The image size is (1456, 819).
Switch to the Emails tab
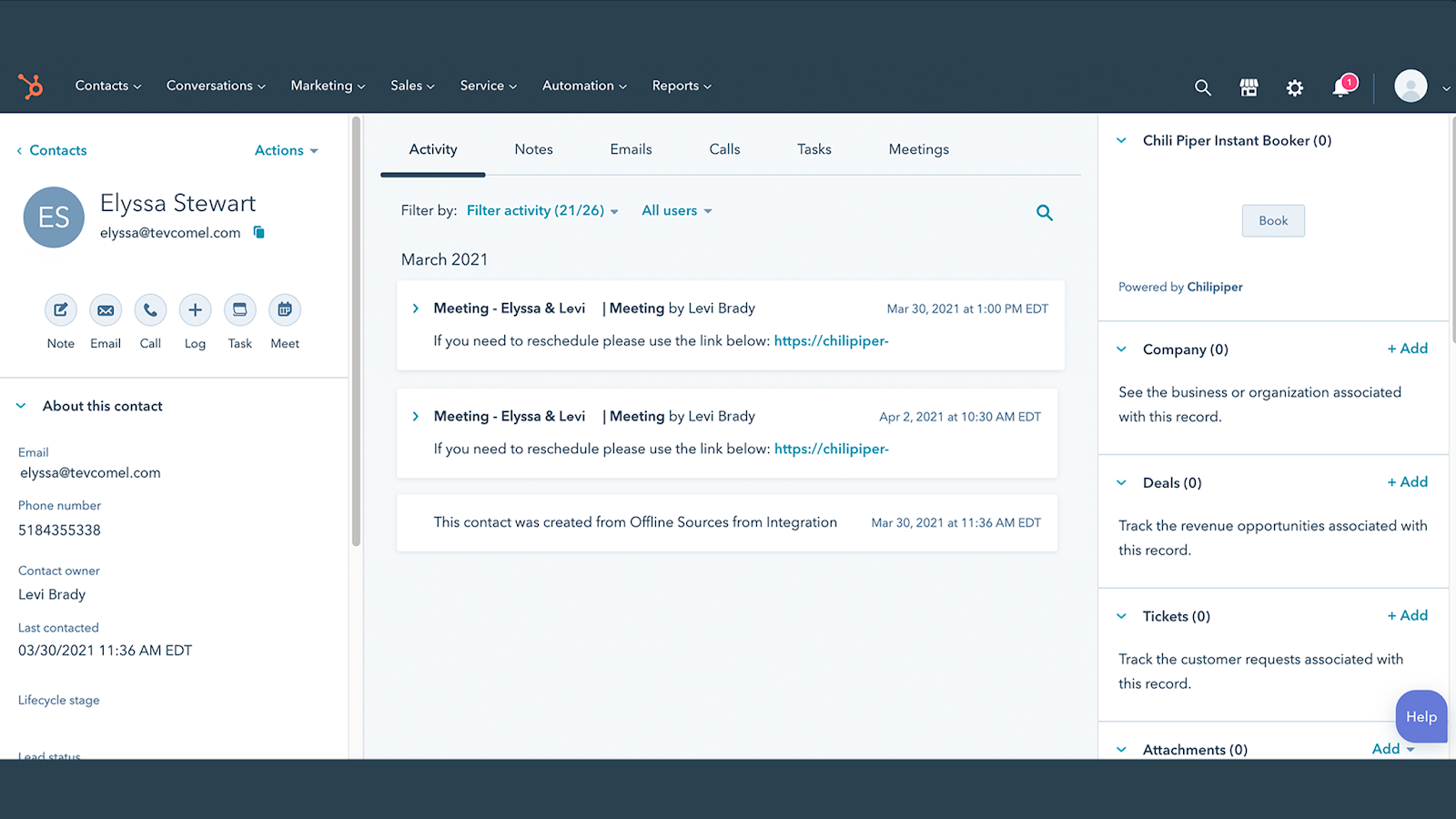coord(631,149)
